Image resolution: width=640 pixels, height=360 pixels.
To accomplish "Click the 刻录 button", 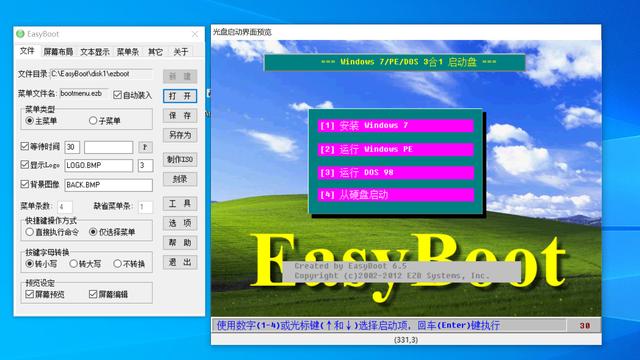I will tap(180, 179).
